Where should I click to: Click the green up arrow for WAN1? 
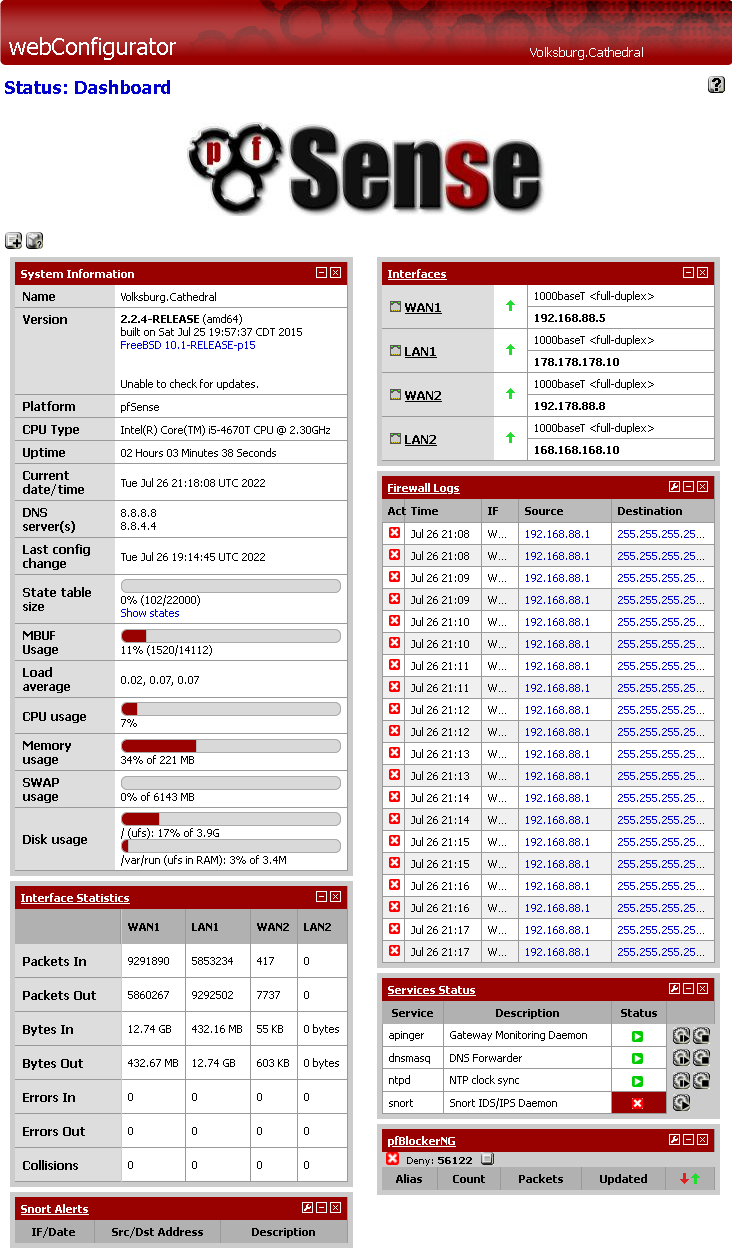(510, 306)
